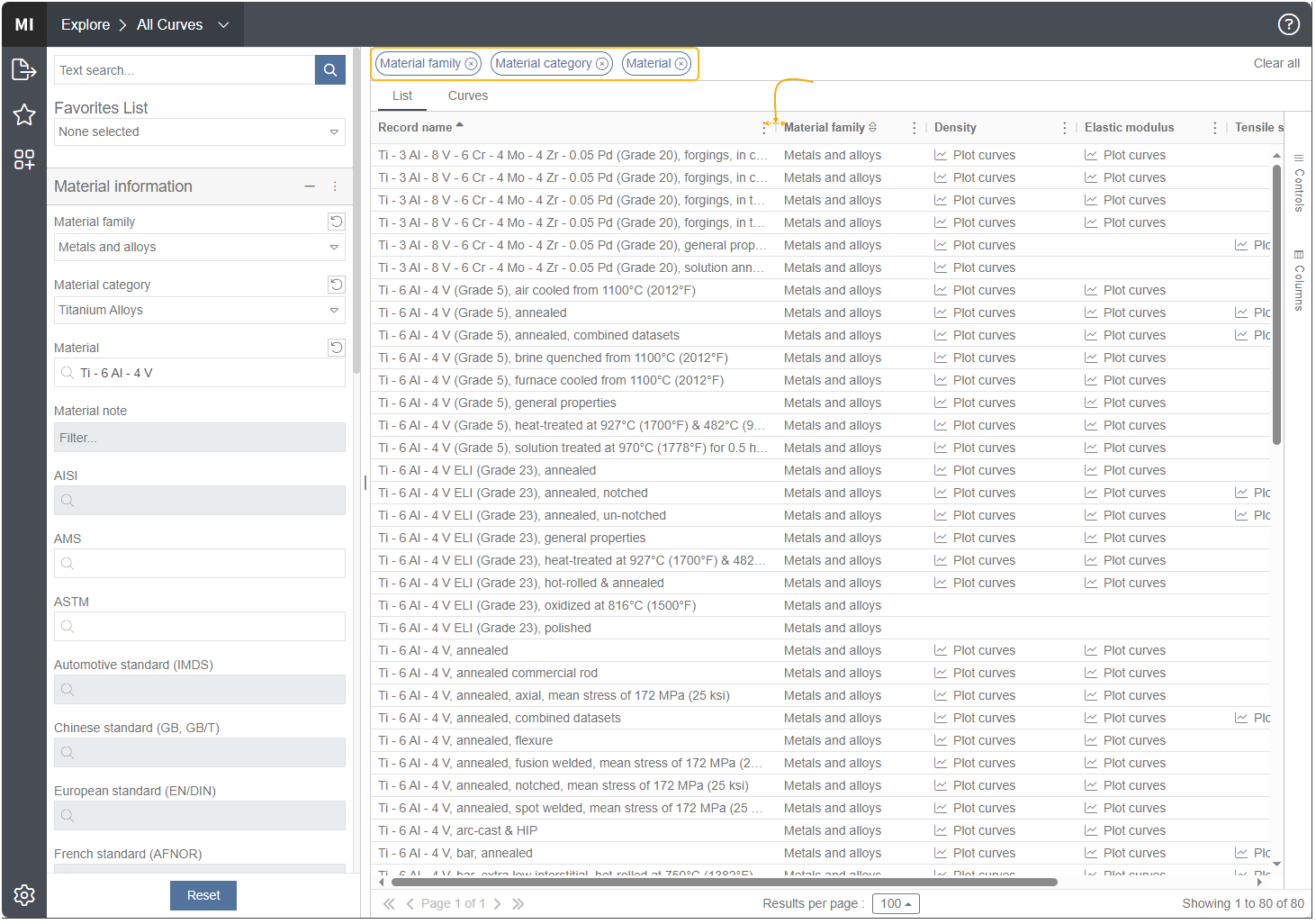The width and height of the screenshot is (1316, 924).
Task: Click the export icon in left sidebar
Action: (24, 69)
